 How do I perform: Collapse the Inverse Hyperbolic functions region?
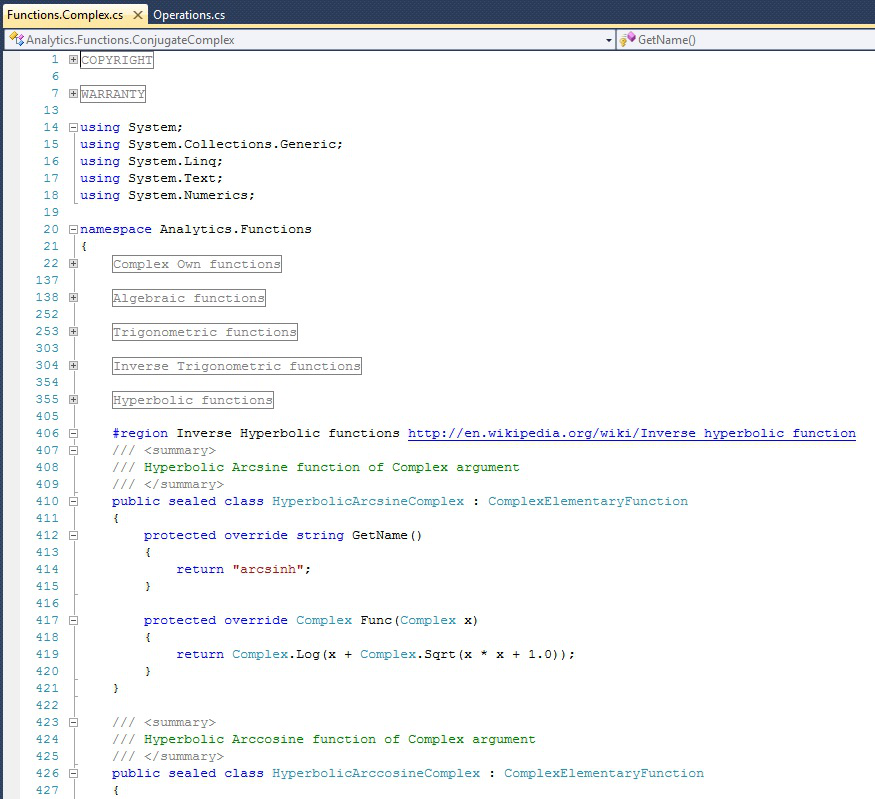(x=73, y=434)
